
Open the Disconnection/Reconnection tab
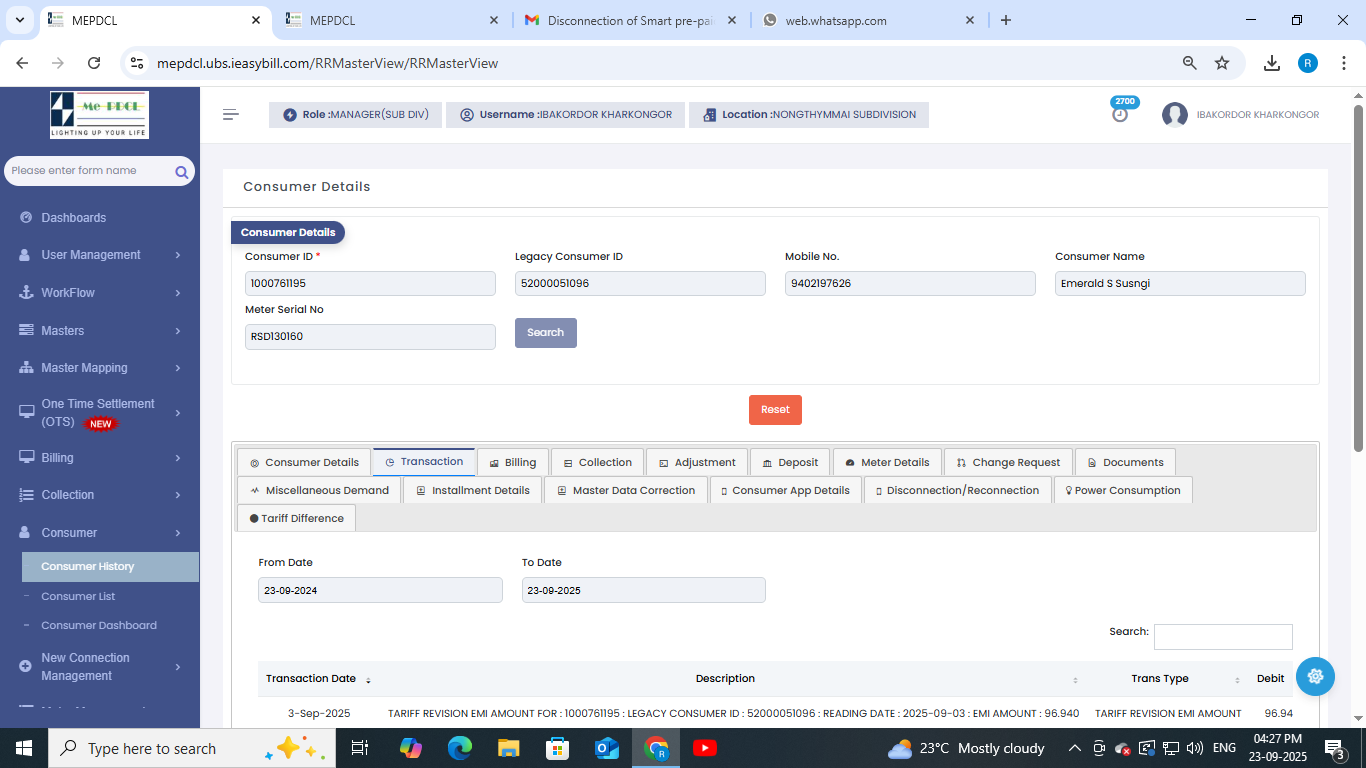coord(958,490)
